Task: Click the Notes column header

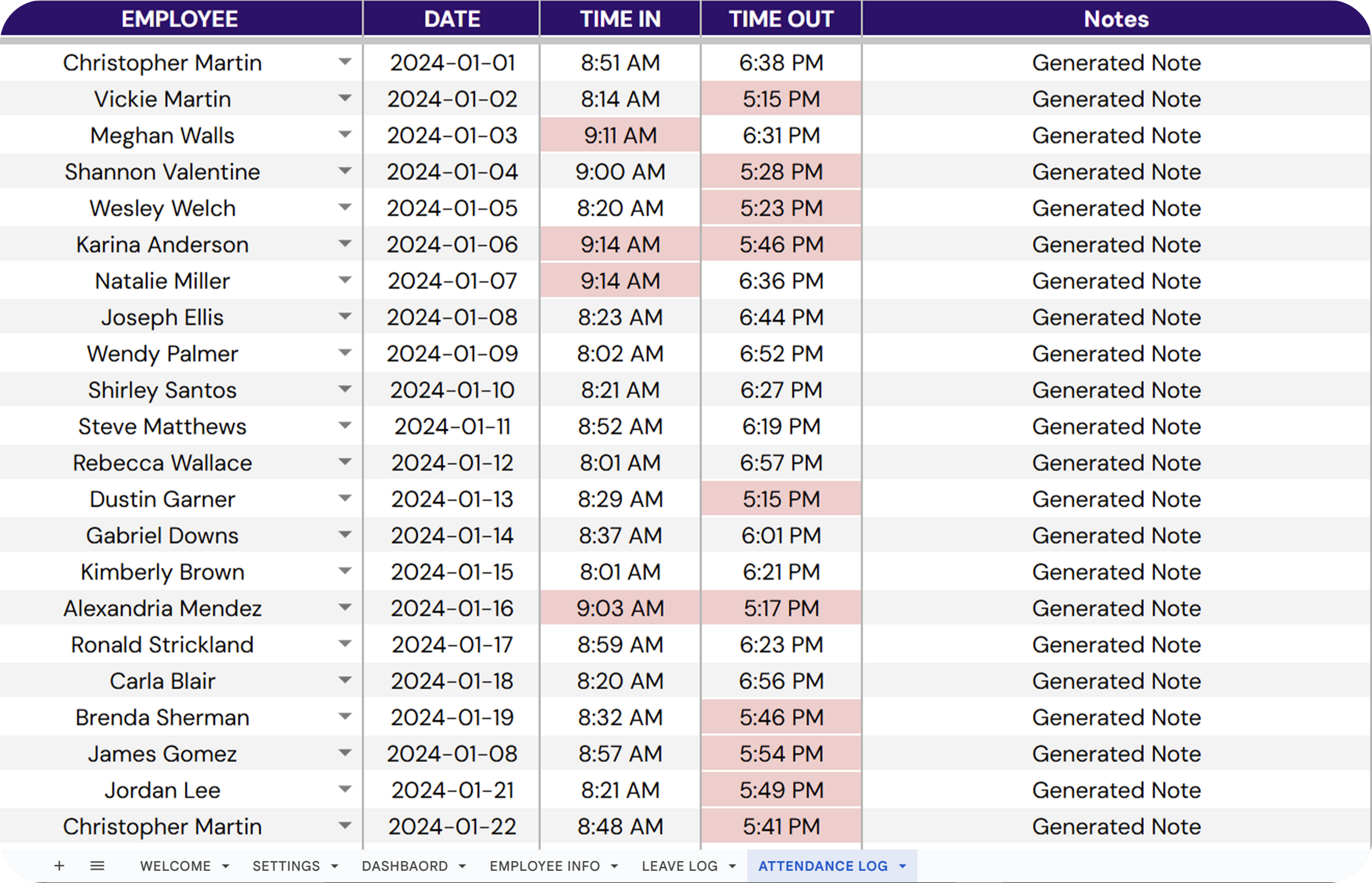Action: click(1116, 19)
